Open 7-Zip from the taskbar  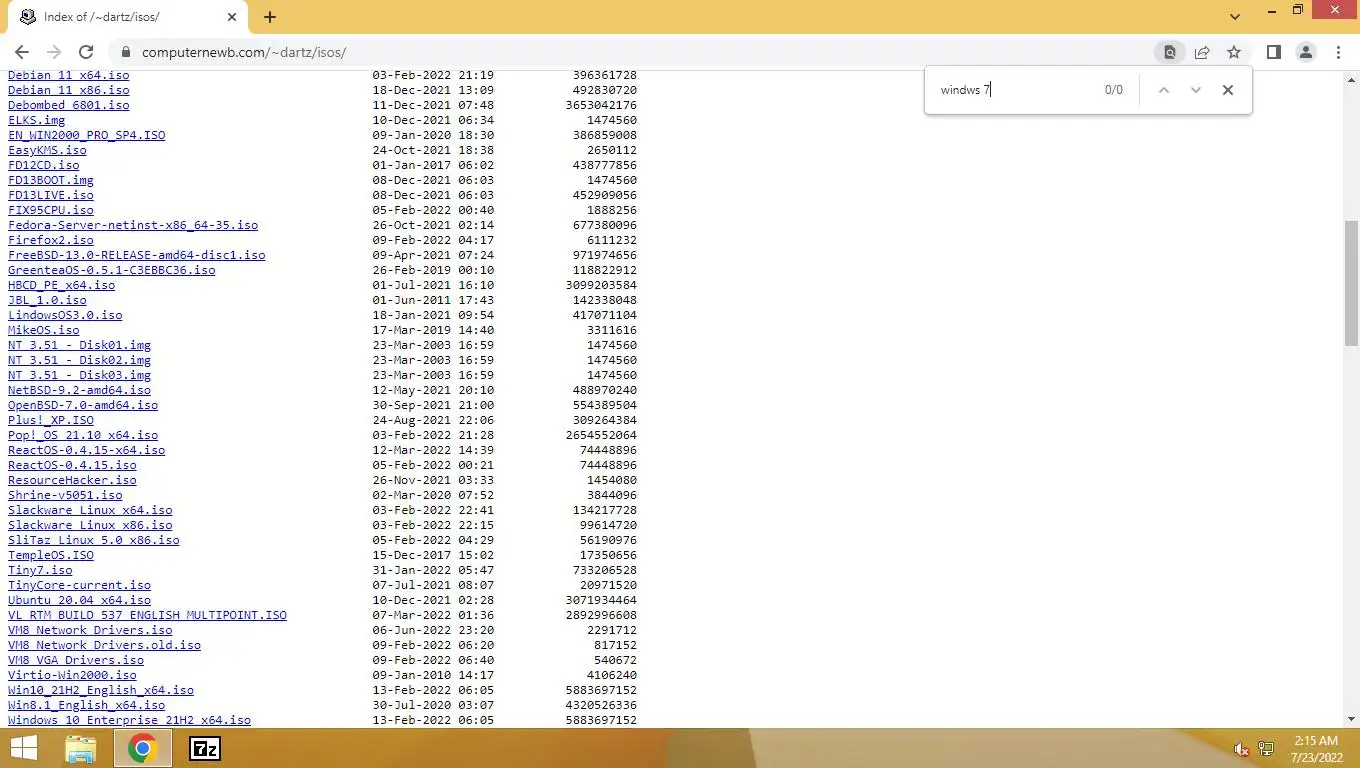(x=205, y=748)
